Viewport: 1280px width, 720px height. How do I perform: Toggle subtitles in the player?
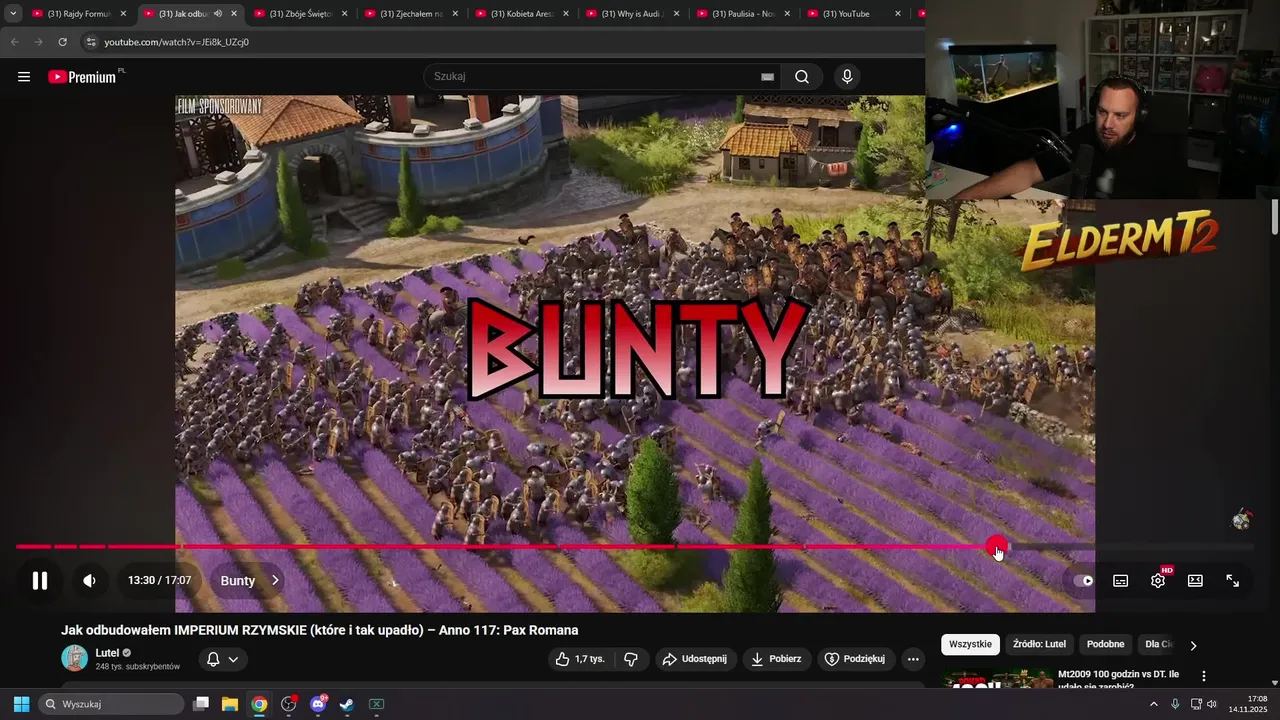(1121, 580)
